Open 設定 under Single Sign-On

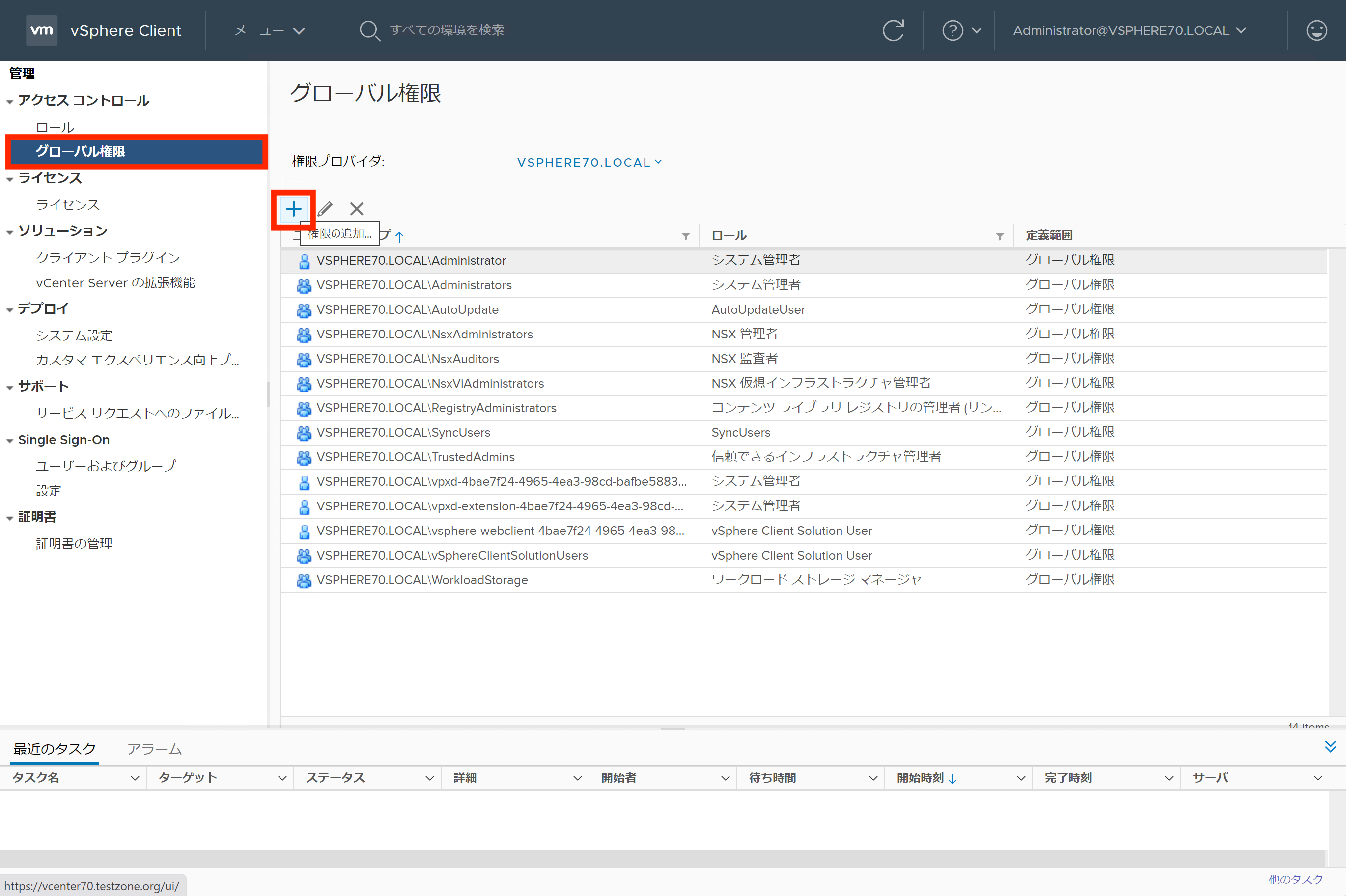point(49,491)
